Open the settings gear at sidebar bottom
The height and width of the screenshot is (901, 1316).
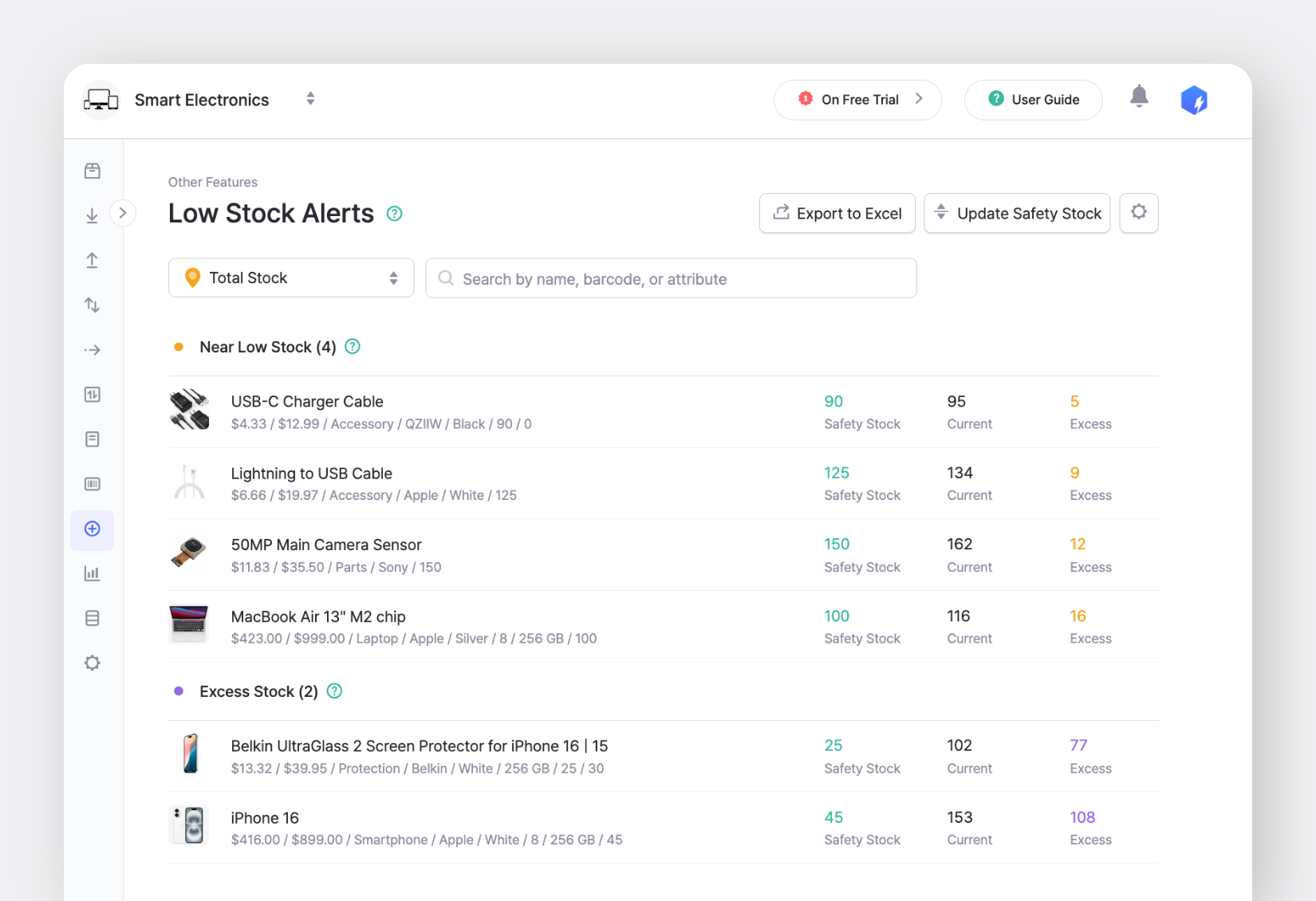click(93, 663)
